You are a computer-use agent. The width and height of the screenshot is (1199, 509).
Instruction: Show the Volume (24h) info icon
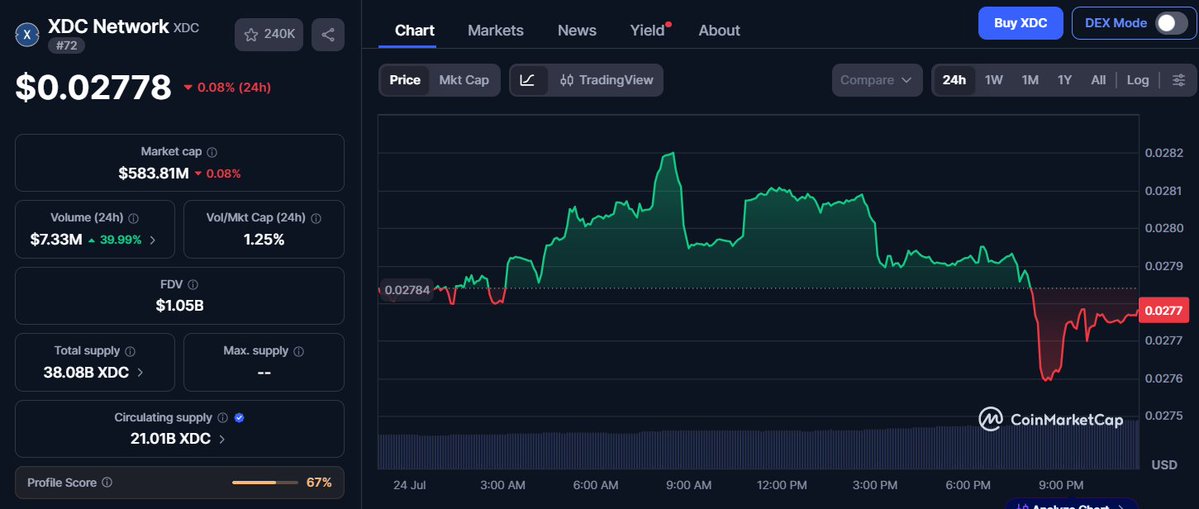pos(134,218)
